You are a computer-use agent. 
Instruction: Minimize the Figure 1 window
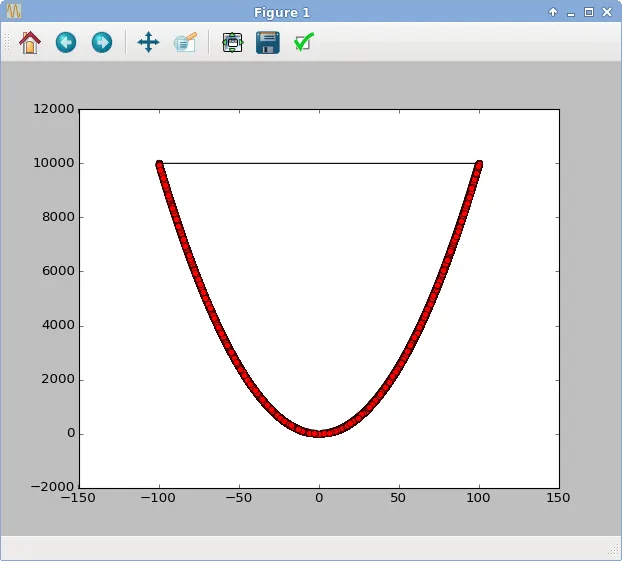571,14
